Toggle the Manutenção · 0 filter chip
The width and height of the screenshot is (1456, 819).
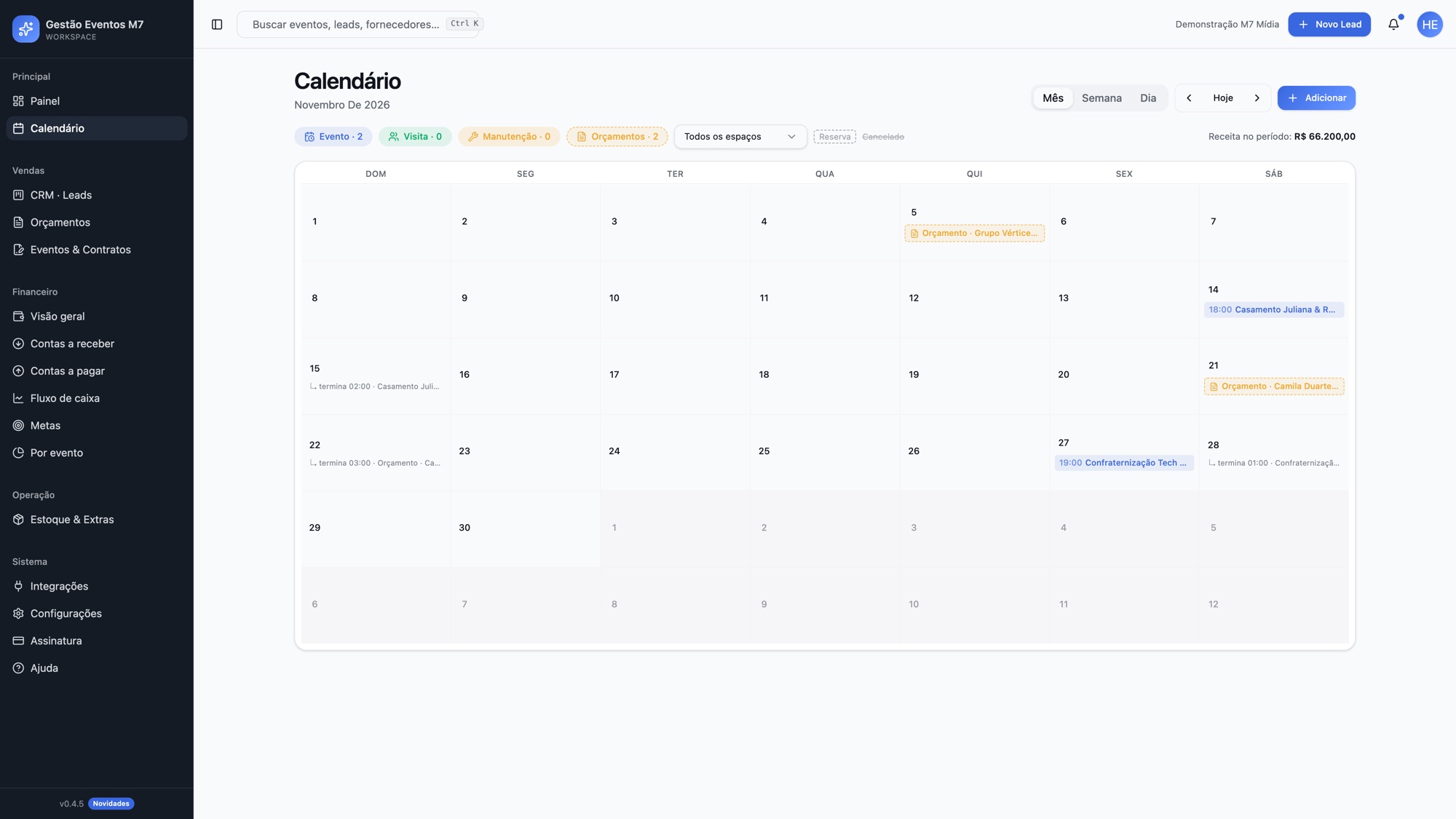(509, 137)
